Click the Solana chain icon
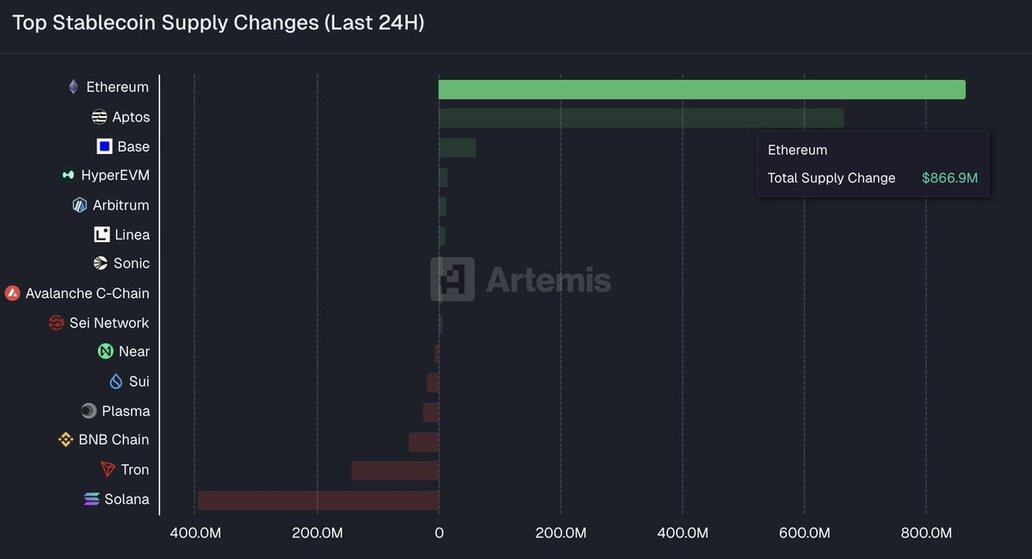The height and width of the screenshot is (559, 1032). coord(92,499)
